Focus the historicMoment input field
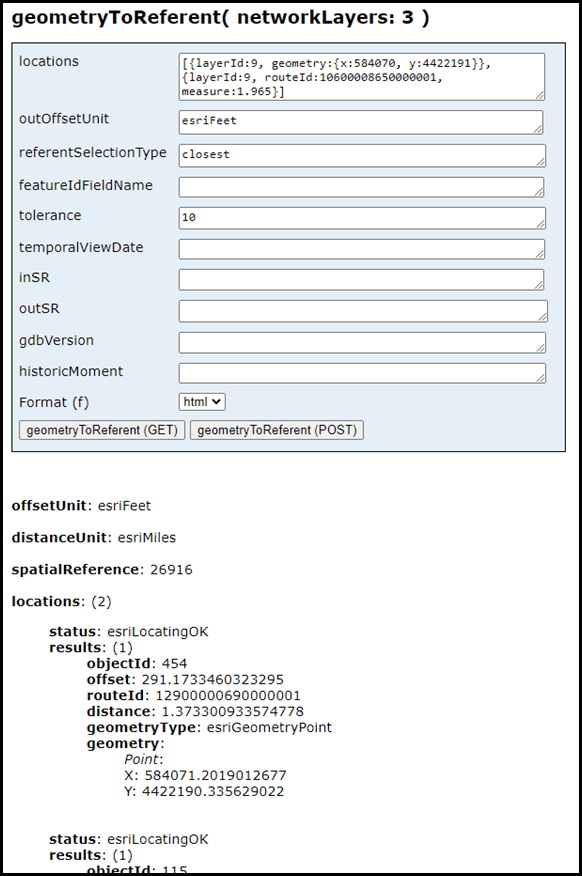Screen dimensions: 582x876 tap(362, 373)
